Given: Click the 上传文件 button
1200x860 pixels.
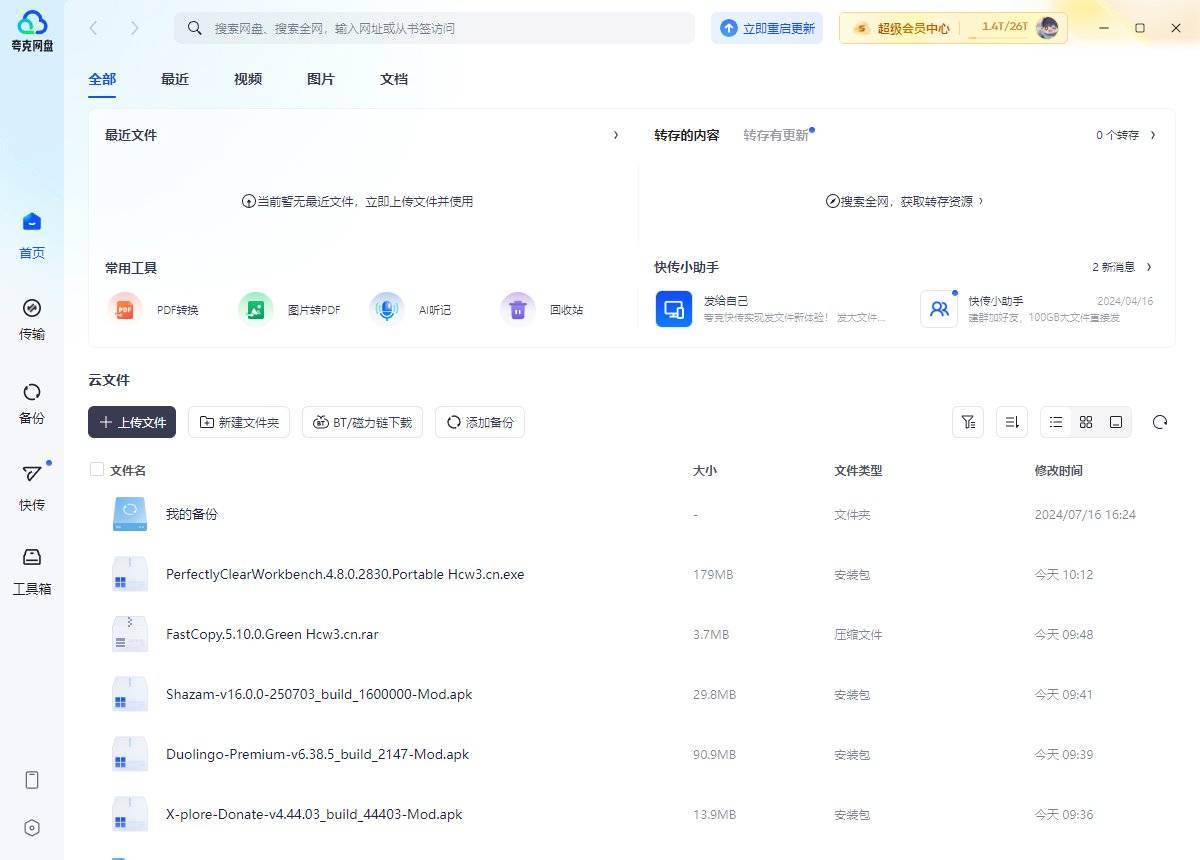Looking at the screenshot, I should pyautogui.click(x=132, y=422).
